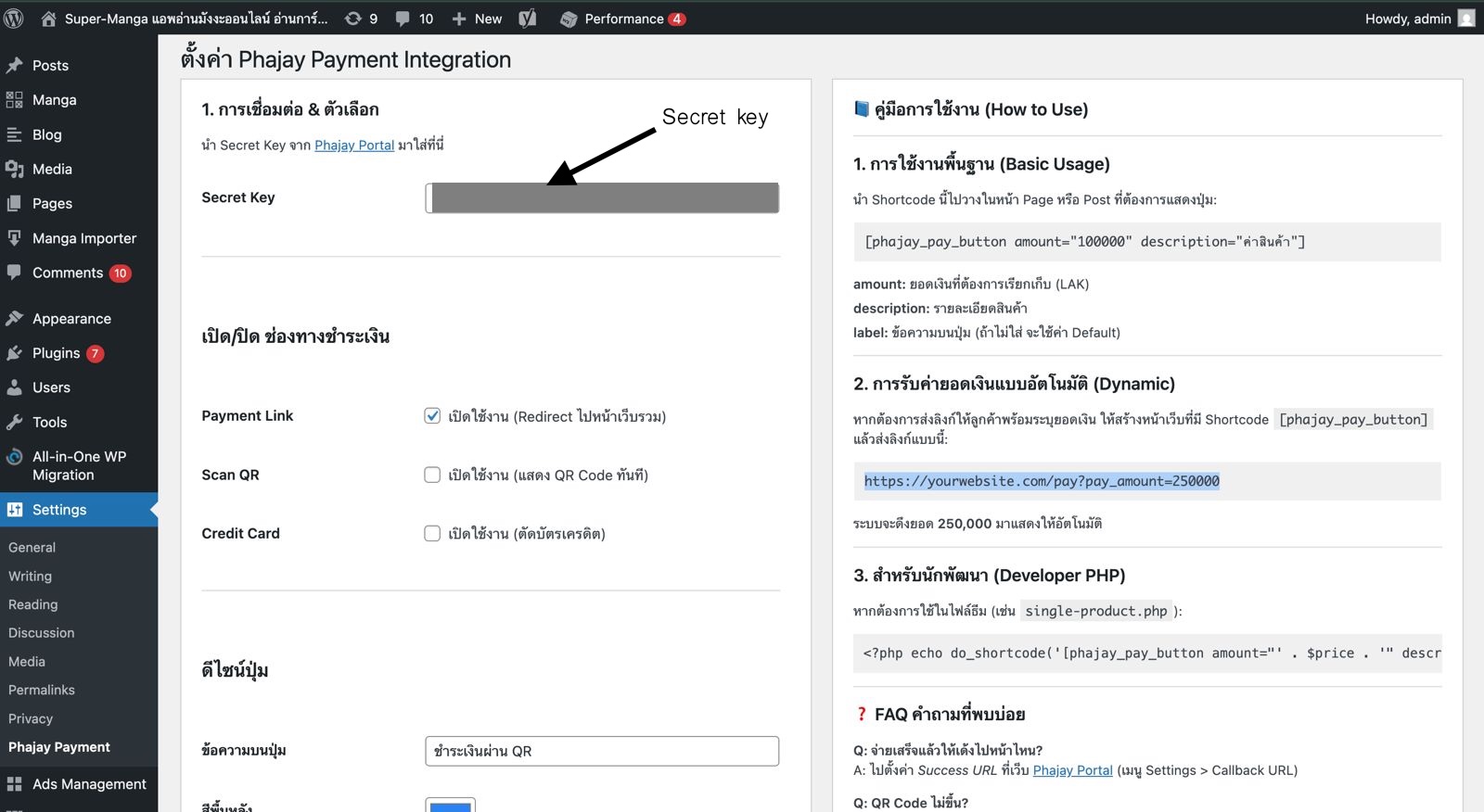Go to Writing settings submenu
This screenshot has width=1484, height=812.
point(30,577)
